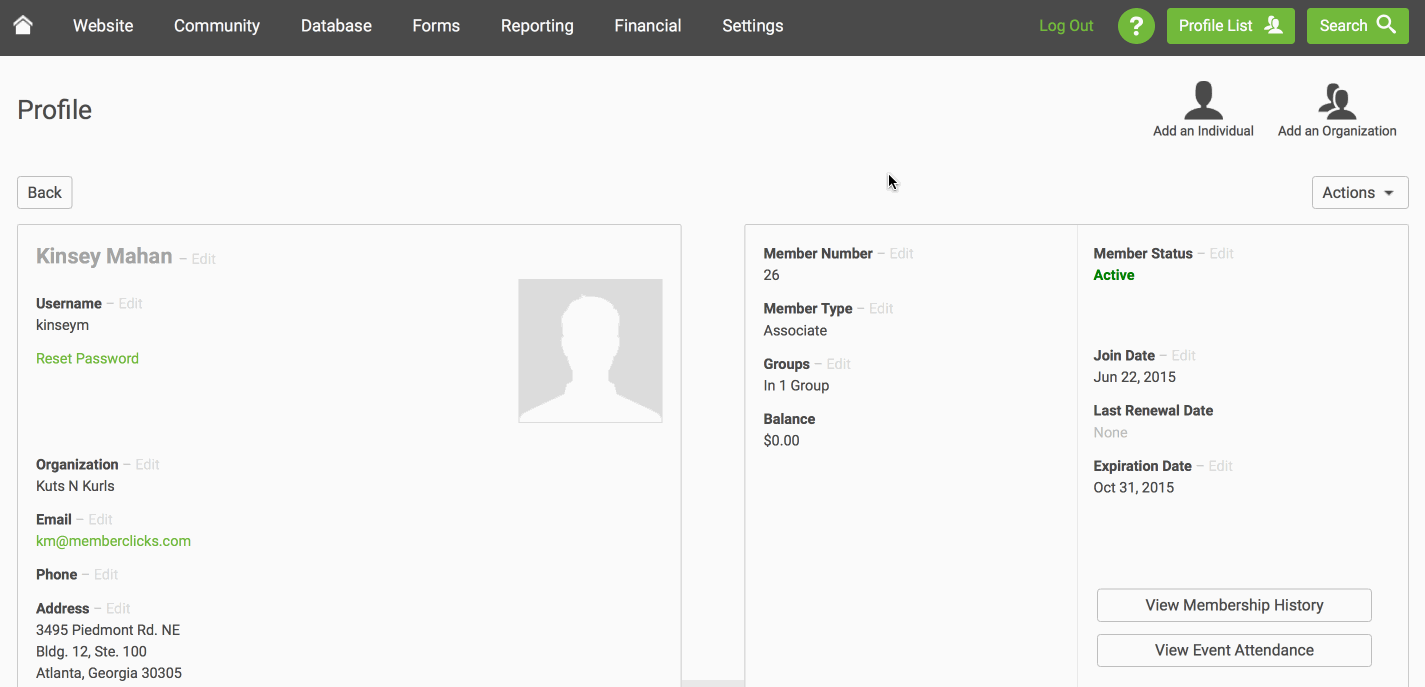This screenshot has width=1425, height=687.
Task: Open the Database menu
Action: click(336, 26)
